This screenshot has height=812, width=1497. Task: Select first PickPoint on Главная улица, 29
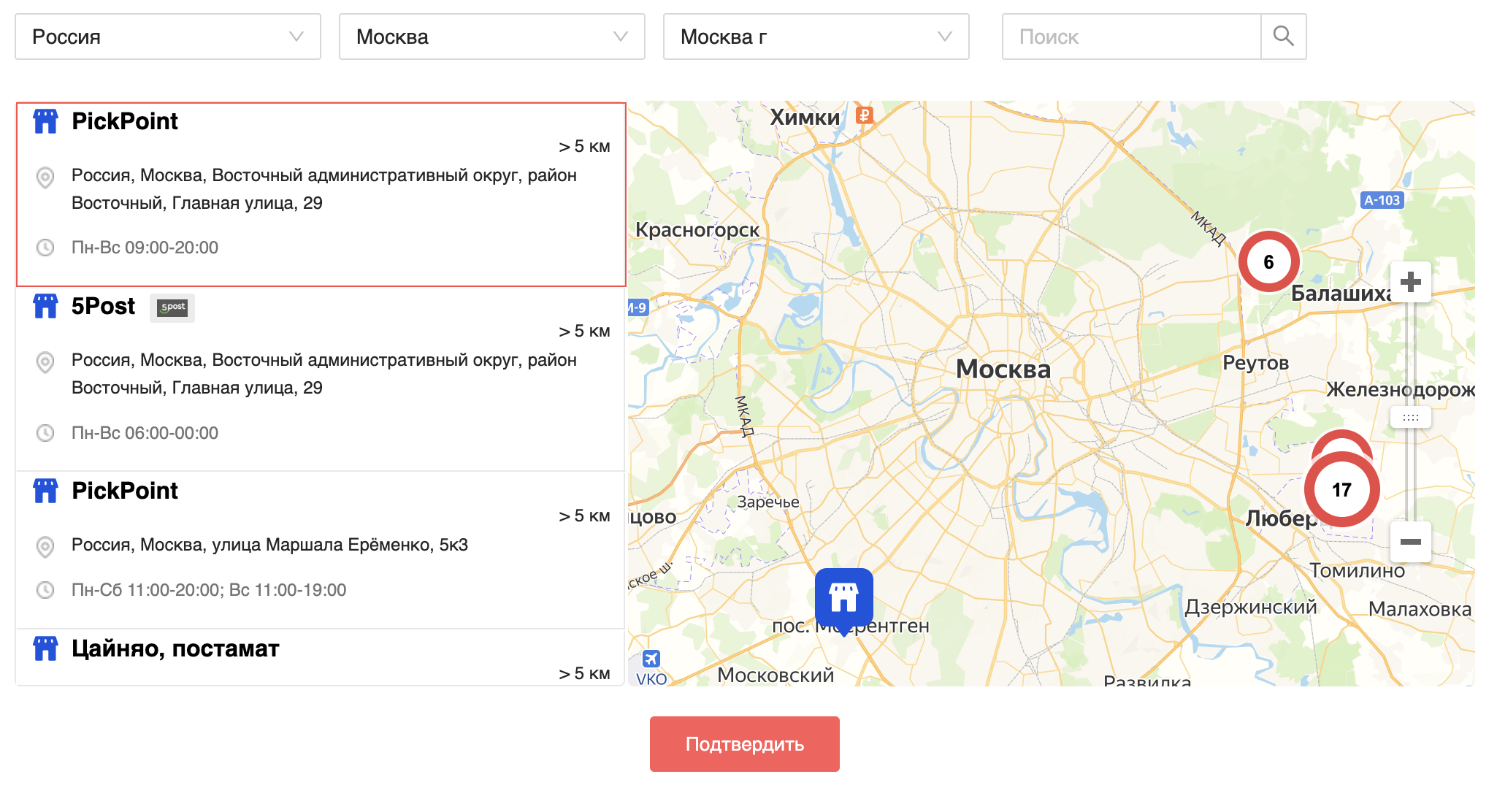point(321,194)
